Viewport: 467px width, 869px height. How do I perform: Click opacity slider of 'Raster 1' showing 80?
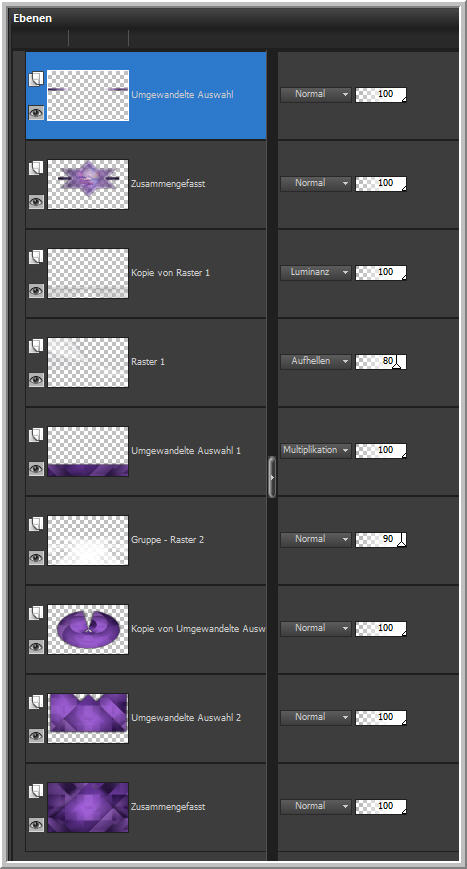[x=381, y=361]
